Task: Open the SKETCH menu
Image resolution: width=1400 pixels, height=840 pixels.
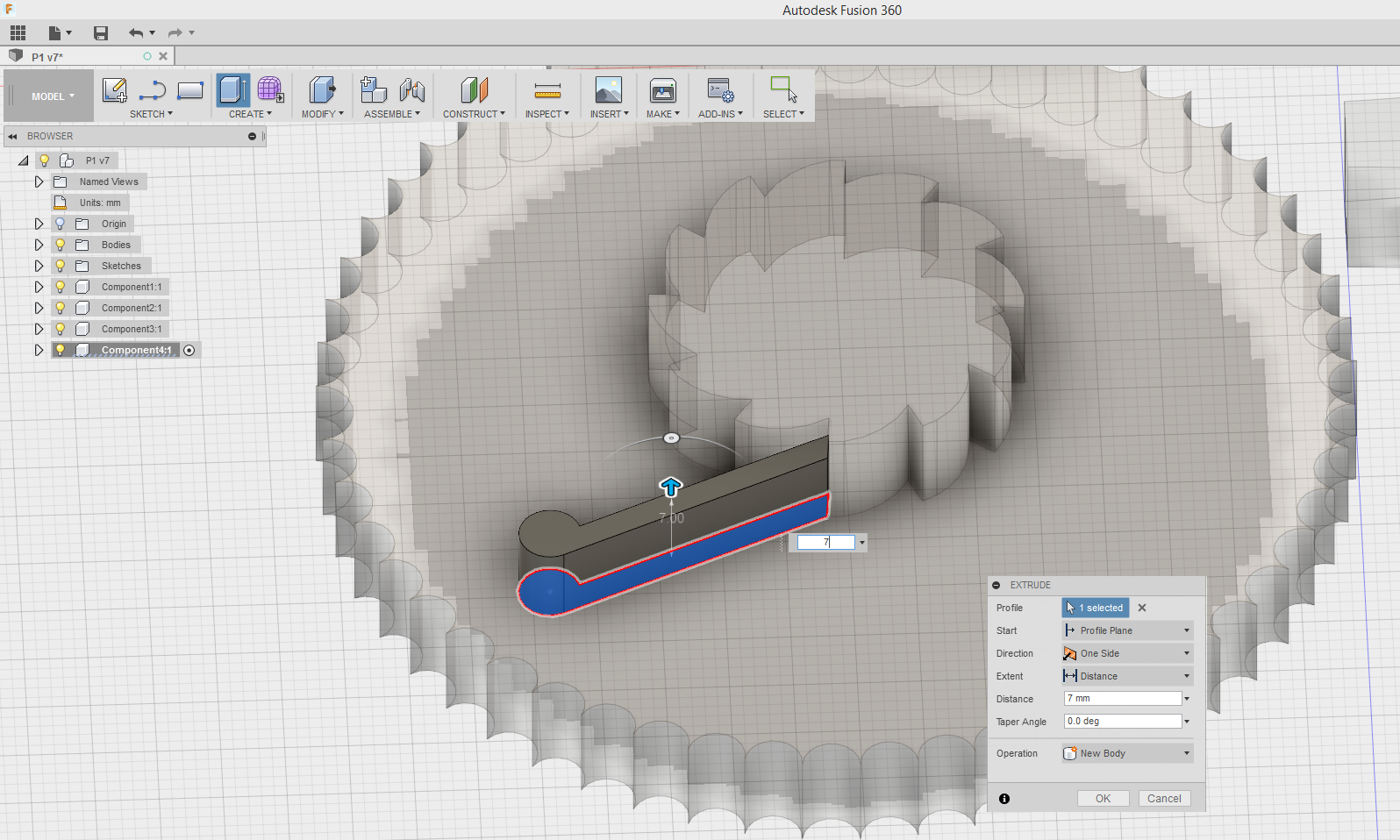Action: 151,114
